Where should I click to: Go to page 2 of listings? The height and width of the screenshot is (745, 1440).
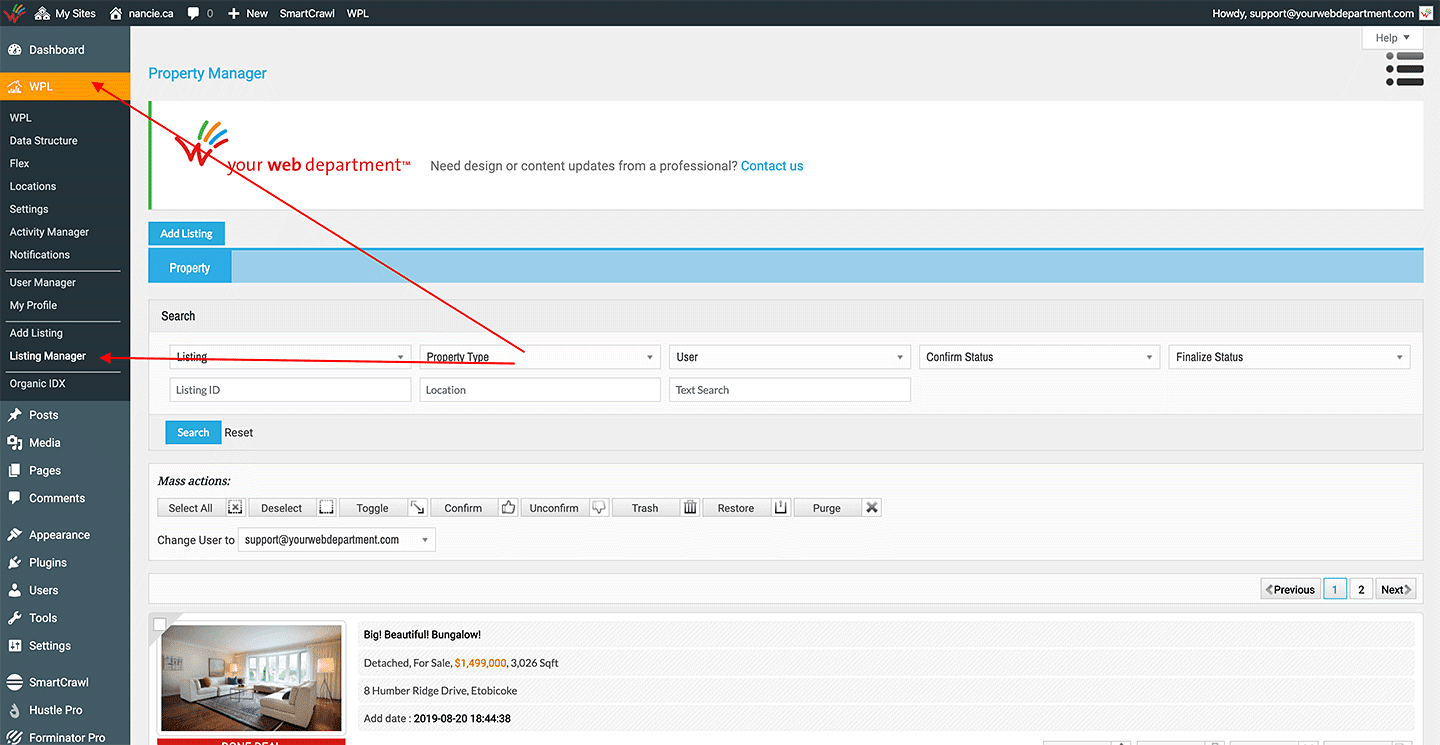1361,589
